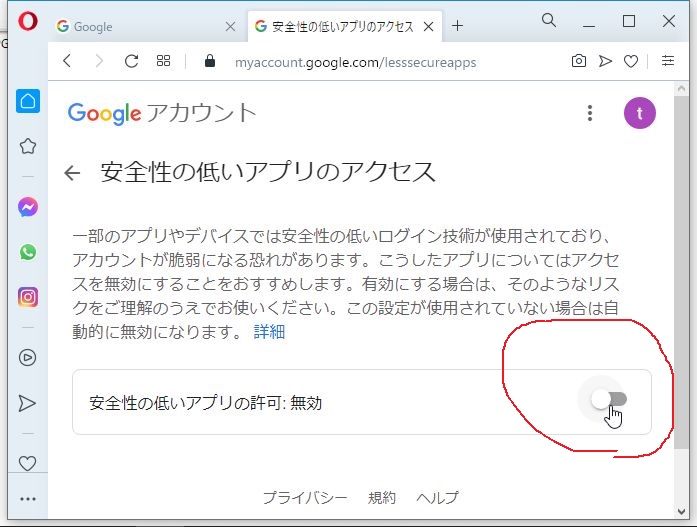The height and width of the screenshot is (527, 697).
Task: Open sidebar three-dots setup menu
Action: [x=28, y=499]
